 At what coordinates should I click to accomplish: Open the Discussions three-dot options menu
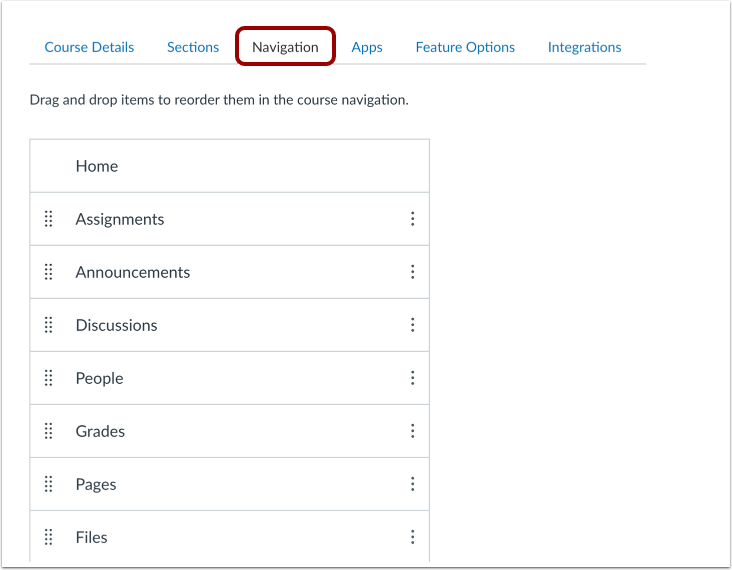[x=412, y=324]
